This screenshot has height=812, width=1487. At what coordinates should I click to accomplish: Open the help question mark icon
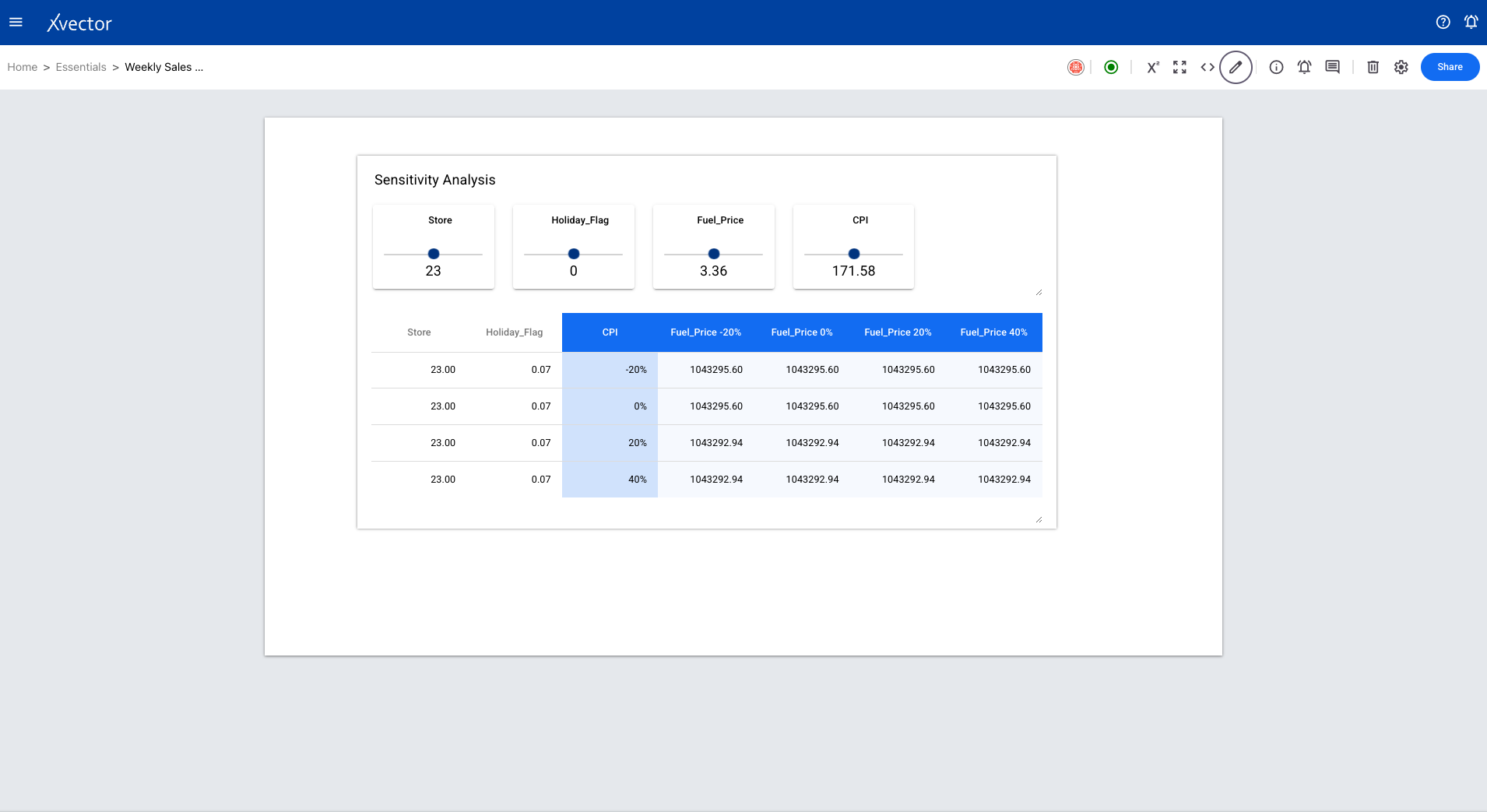pyautogui.click(x=1443, y=23)
